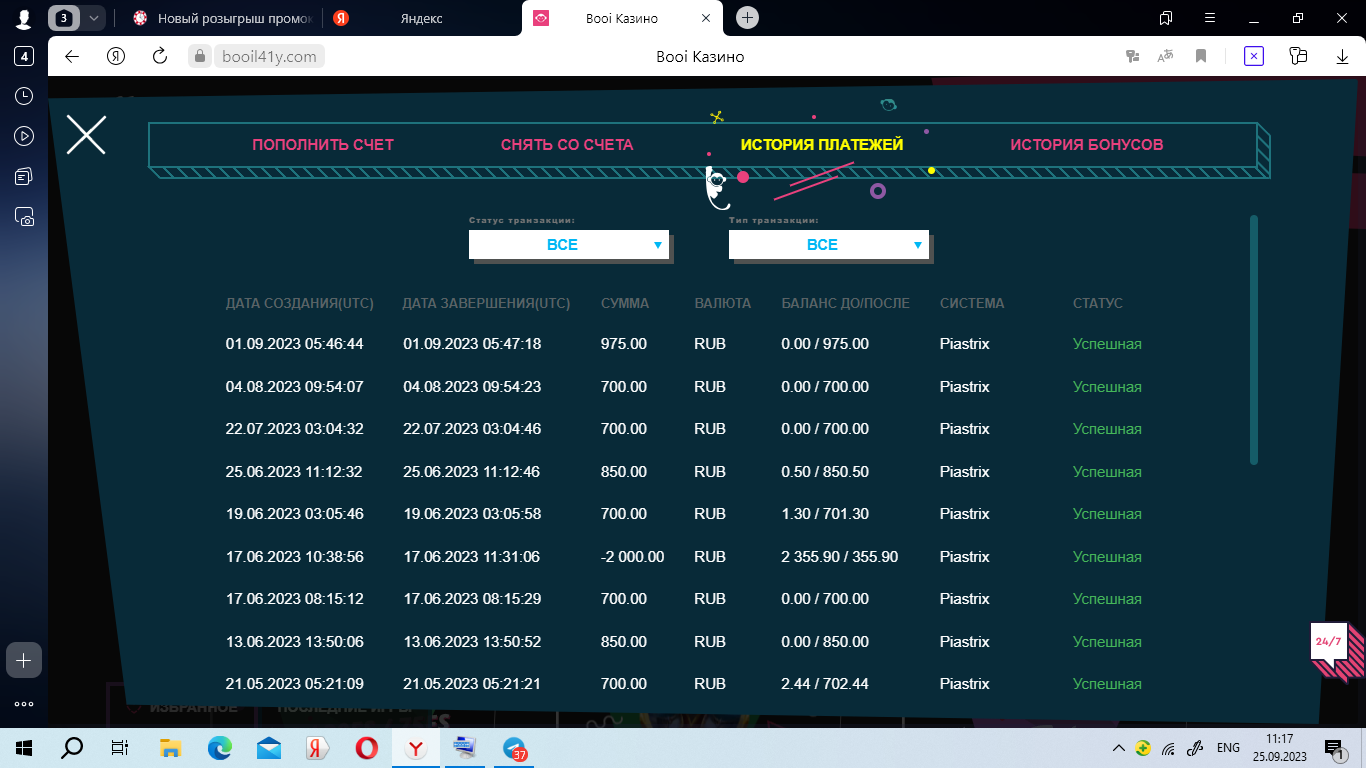
Task: Open Windows taskbar search
Action: (x=72, y=747)
